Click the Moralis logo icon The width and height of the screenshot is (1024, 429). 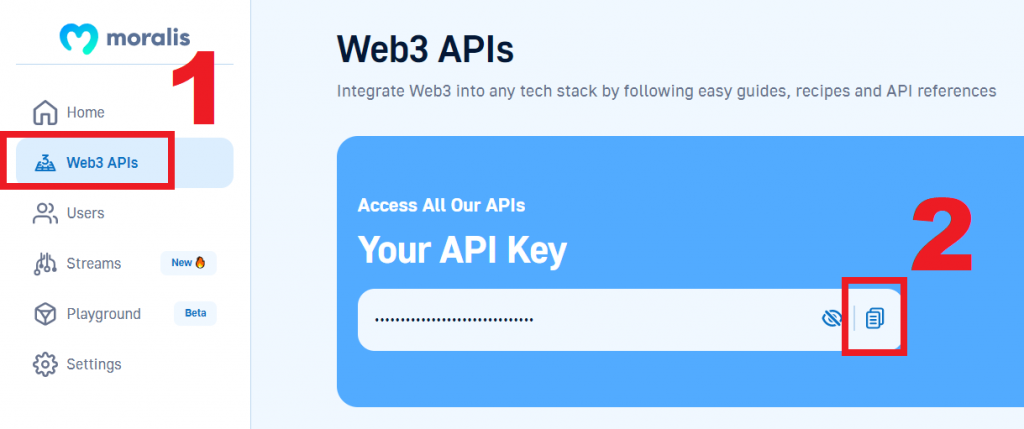[78, 39]
